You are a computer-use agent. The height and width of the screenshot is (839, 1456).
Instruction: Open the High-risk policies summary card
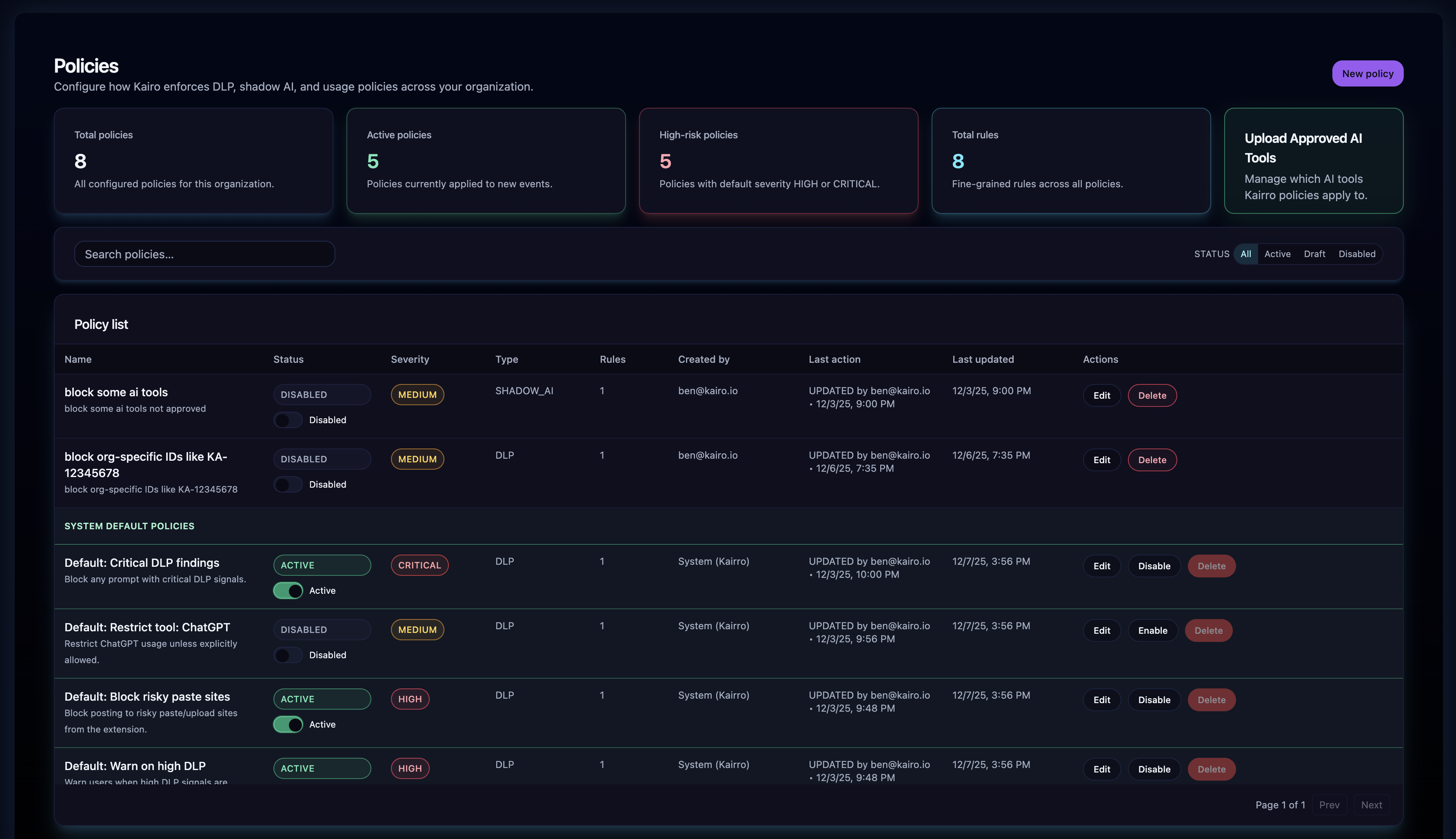[779, 161]
